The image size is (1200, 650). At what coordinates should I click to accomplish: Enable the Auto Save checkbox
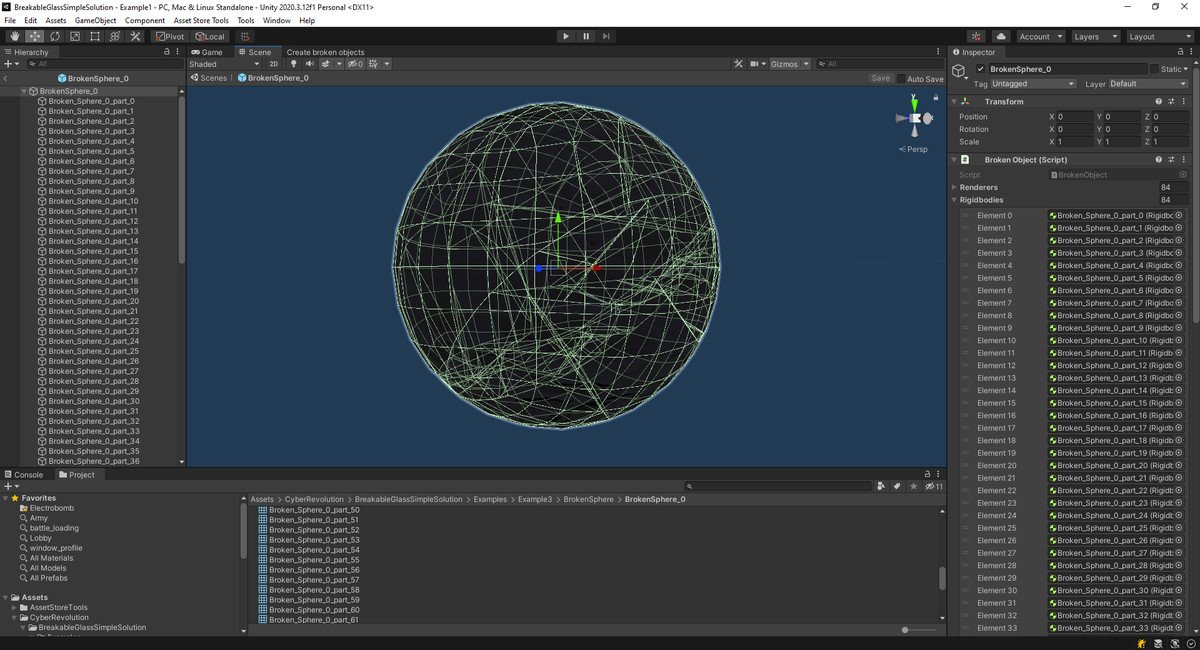(901, 78)
